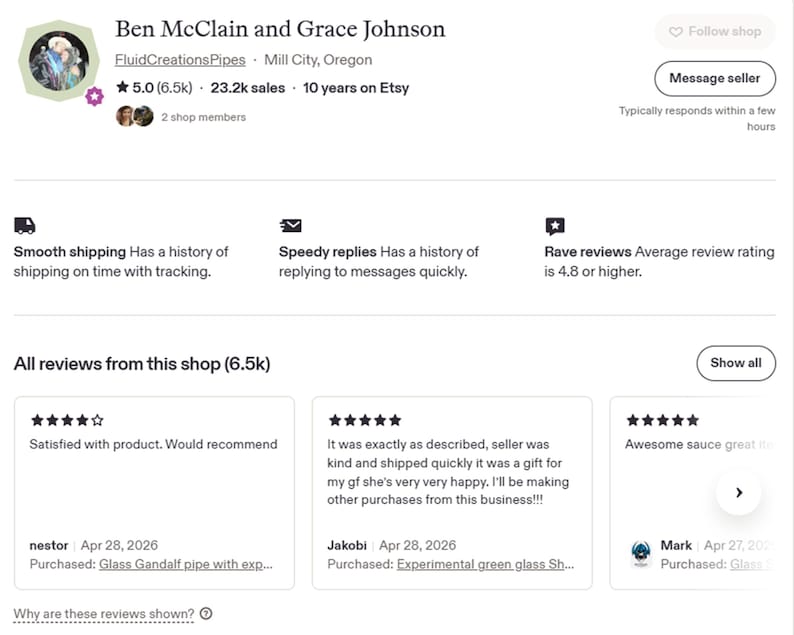Viewport: 794px width, 635px height.
Task: Click Show all reviews button
Action: [x=736, y=363]
